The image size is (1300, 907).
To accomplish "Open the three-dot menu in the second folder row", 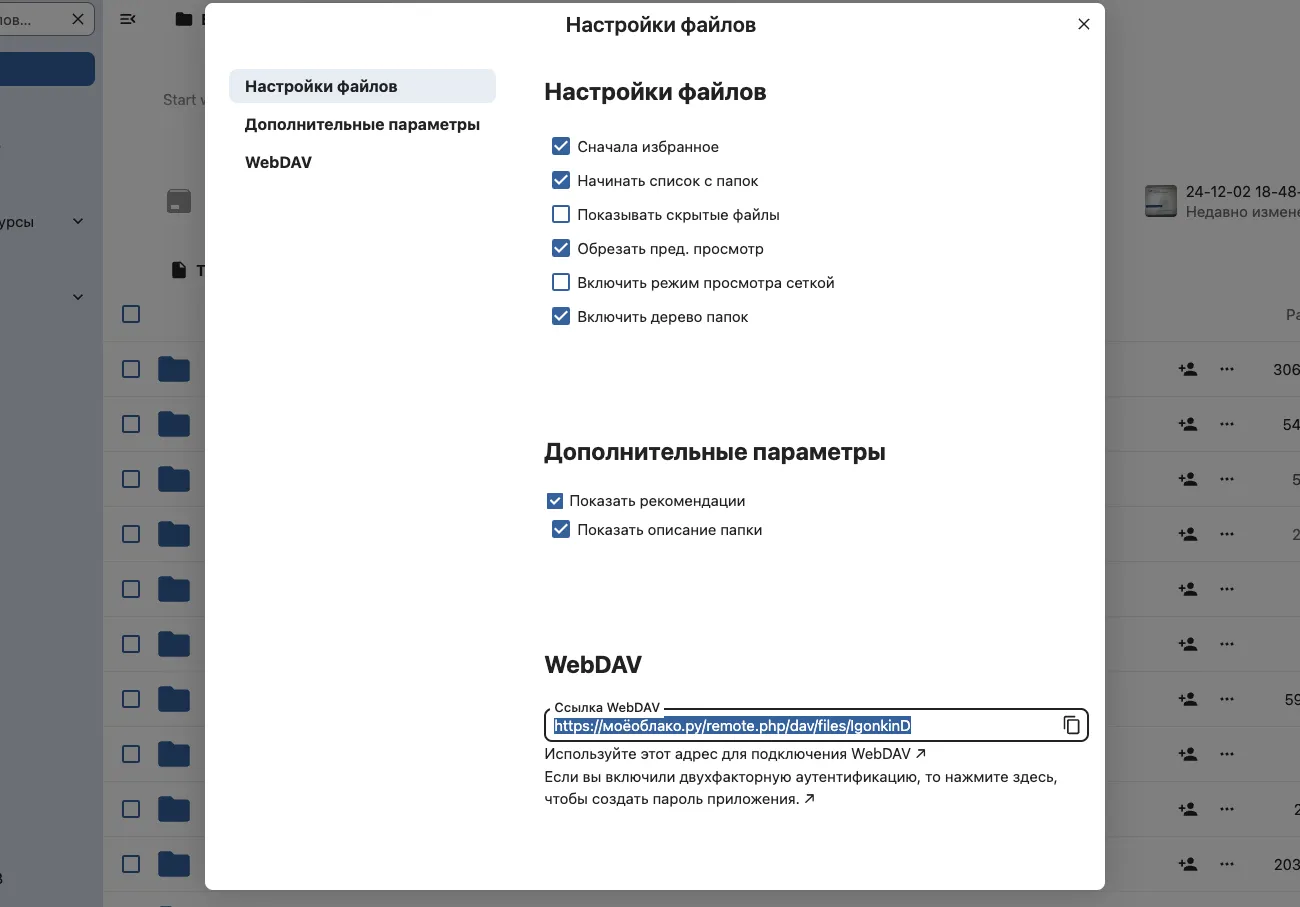I will point(1227,424).
